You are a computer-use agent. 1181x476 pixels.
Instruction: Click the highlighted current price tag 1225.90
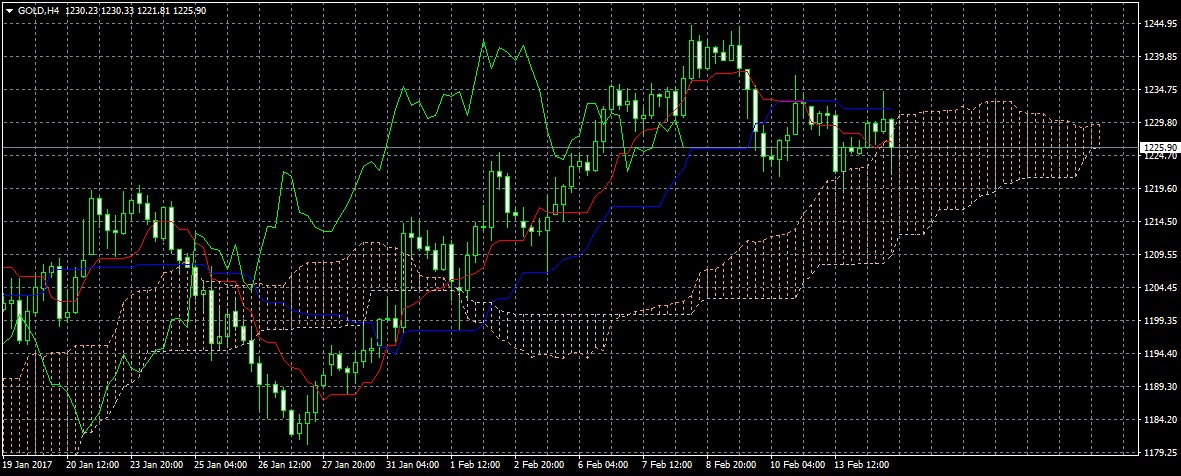(1159, 147)
